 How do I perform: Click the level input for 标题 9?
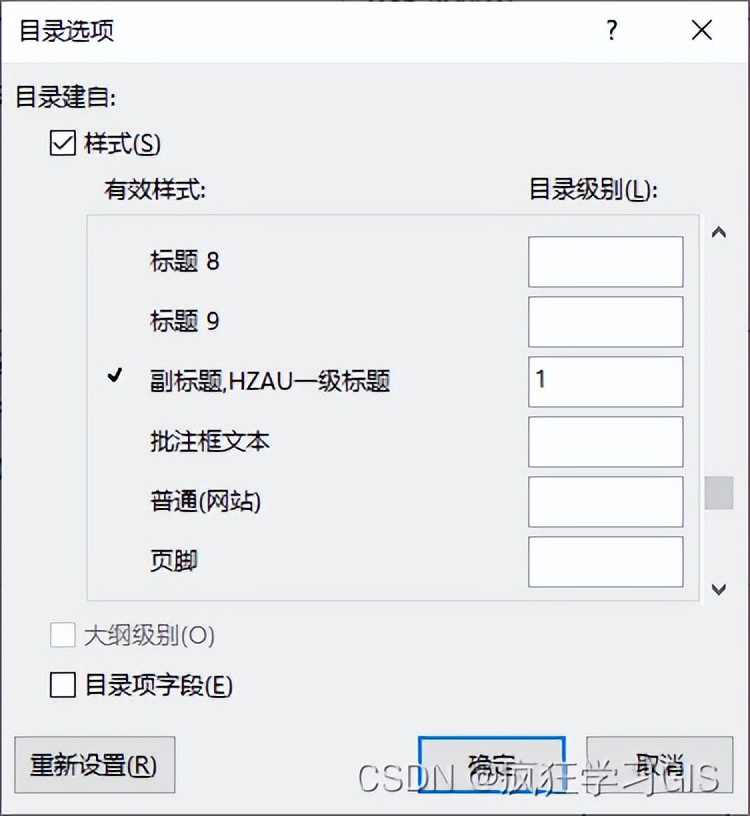pyautogui.click(x=605, y=321)
